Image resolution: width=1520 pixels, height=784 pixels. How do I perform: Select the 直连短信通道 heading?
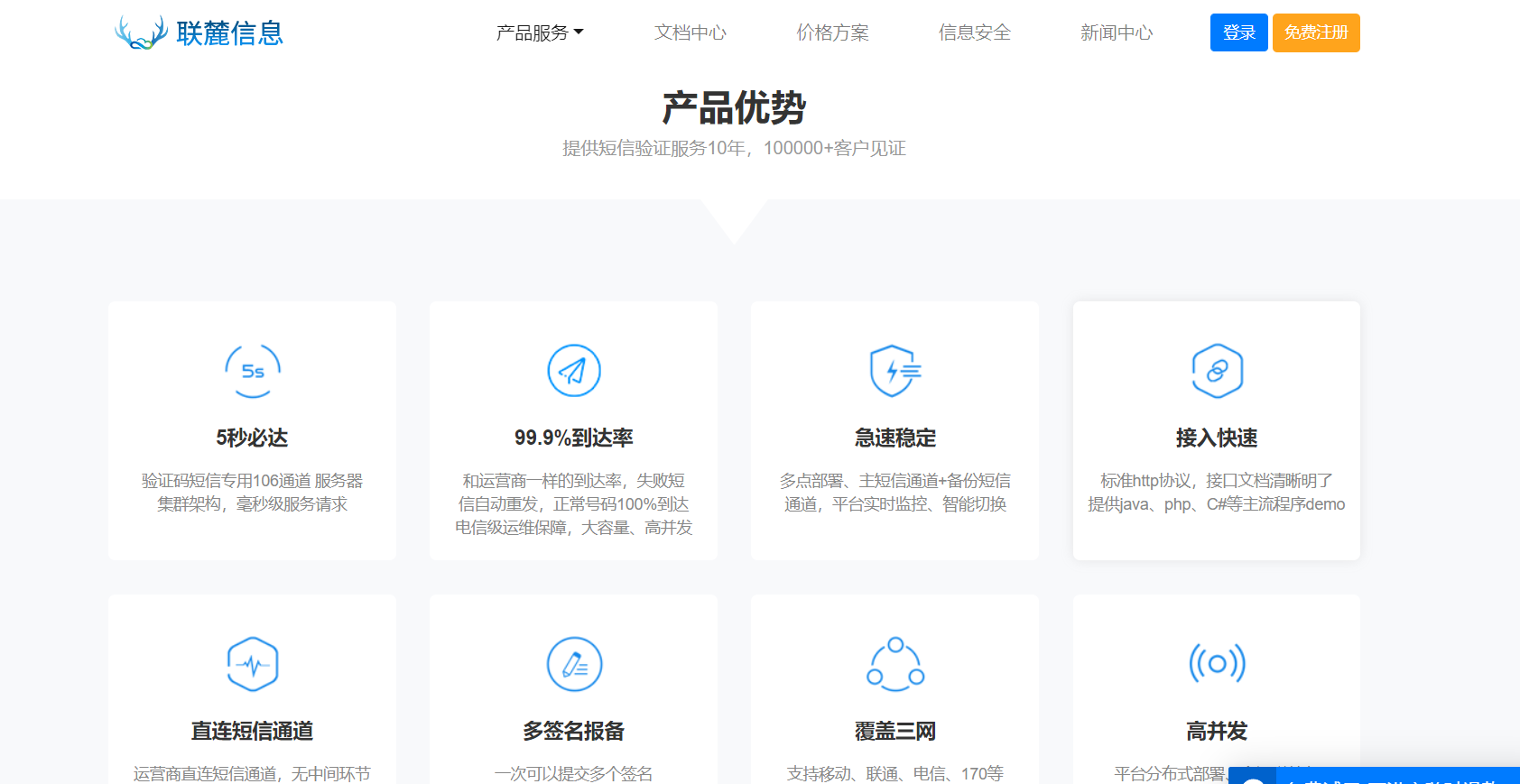252,732
